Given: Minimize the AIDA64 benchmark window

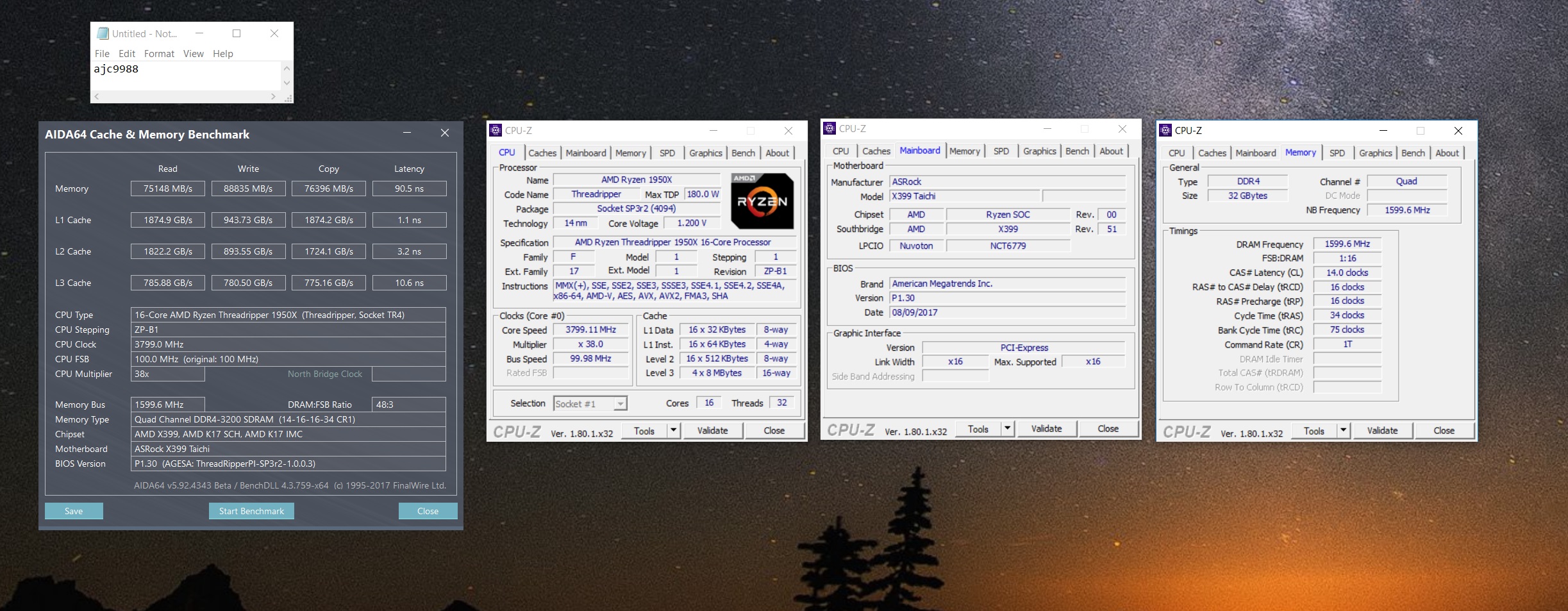Looking at the screenshot, I should 407,133.
